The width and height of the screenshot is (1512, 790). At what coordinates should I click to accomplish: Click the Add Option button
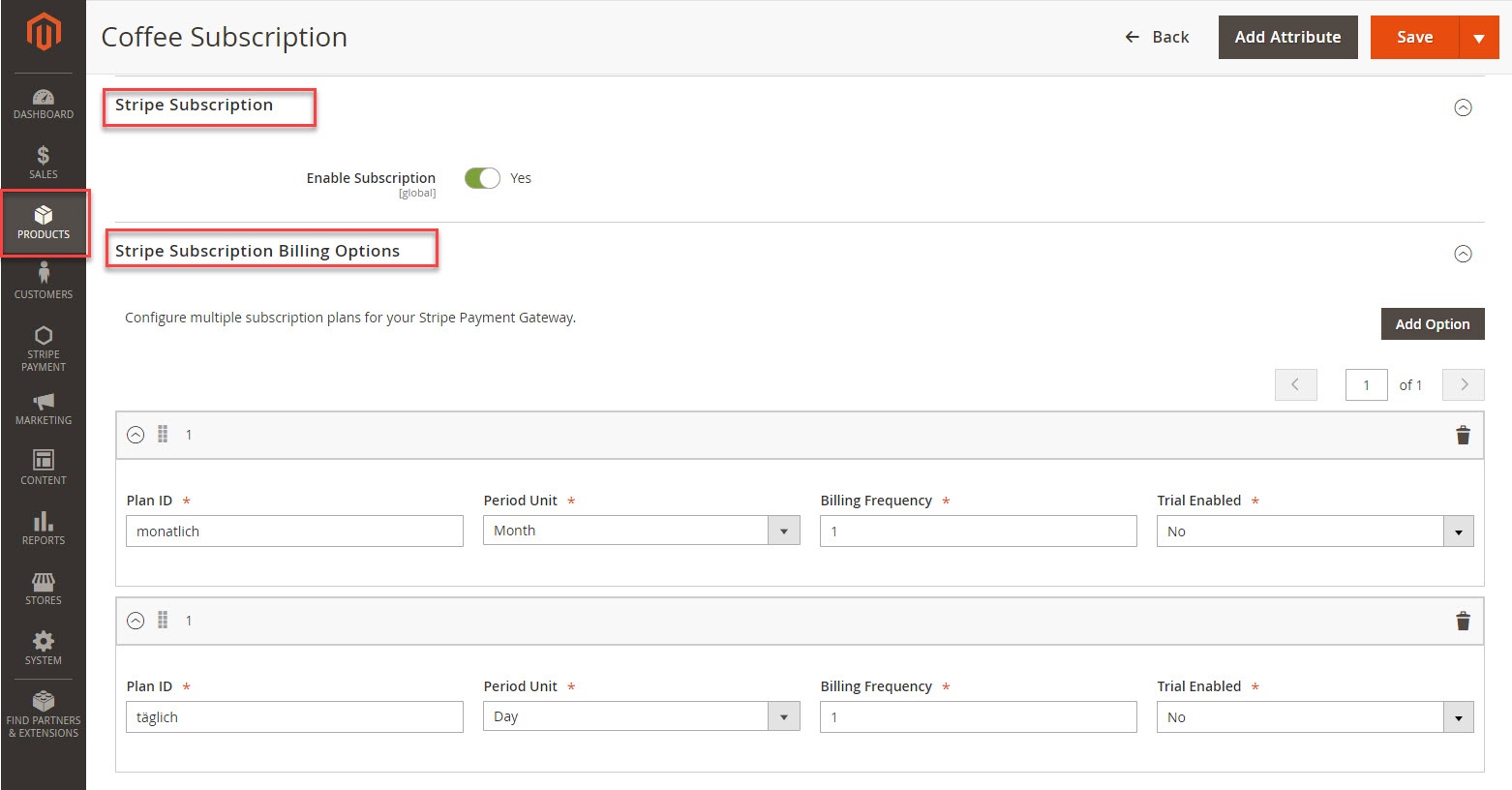coord(1432,324)
